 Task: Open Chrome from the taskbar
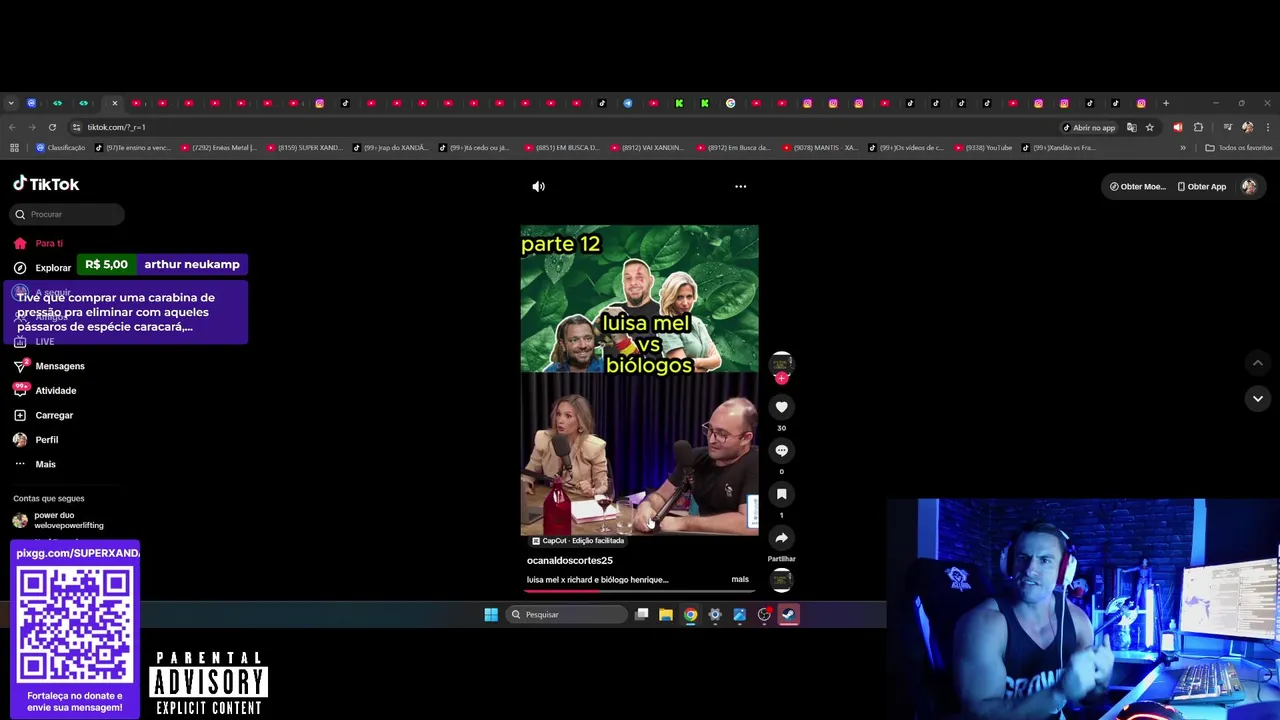coord(690,615)
